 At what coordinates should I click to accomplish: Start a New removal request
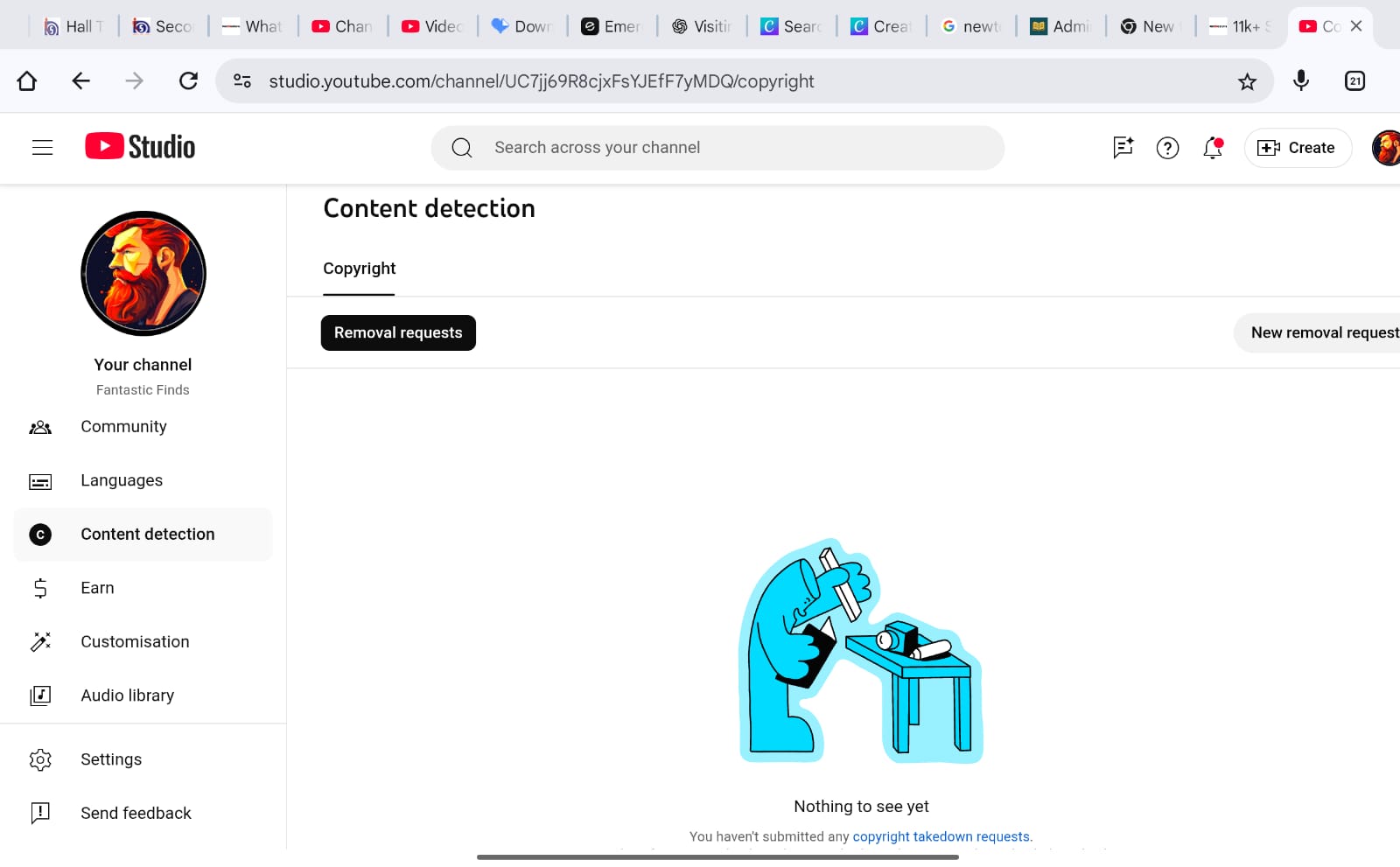click(x=1323, y=333)
